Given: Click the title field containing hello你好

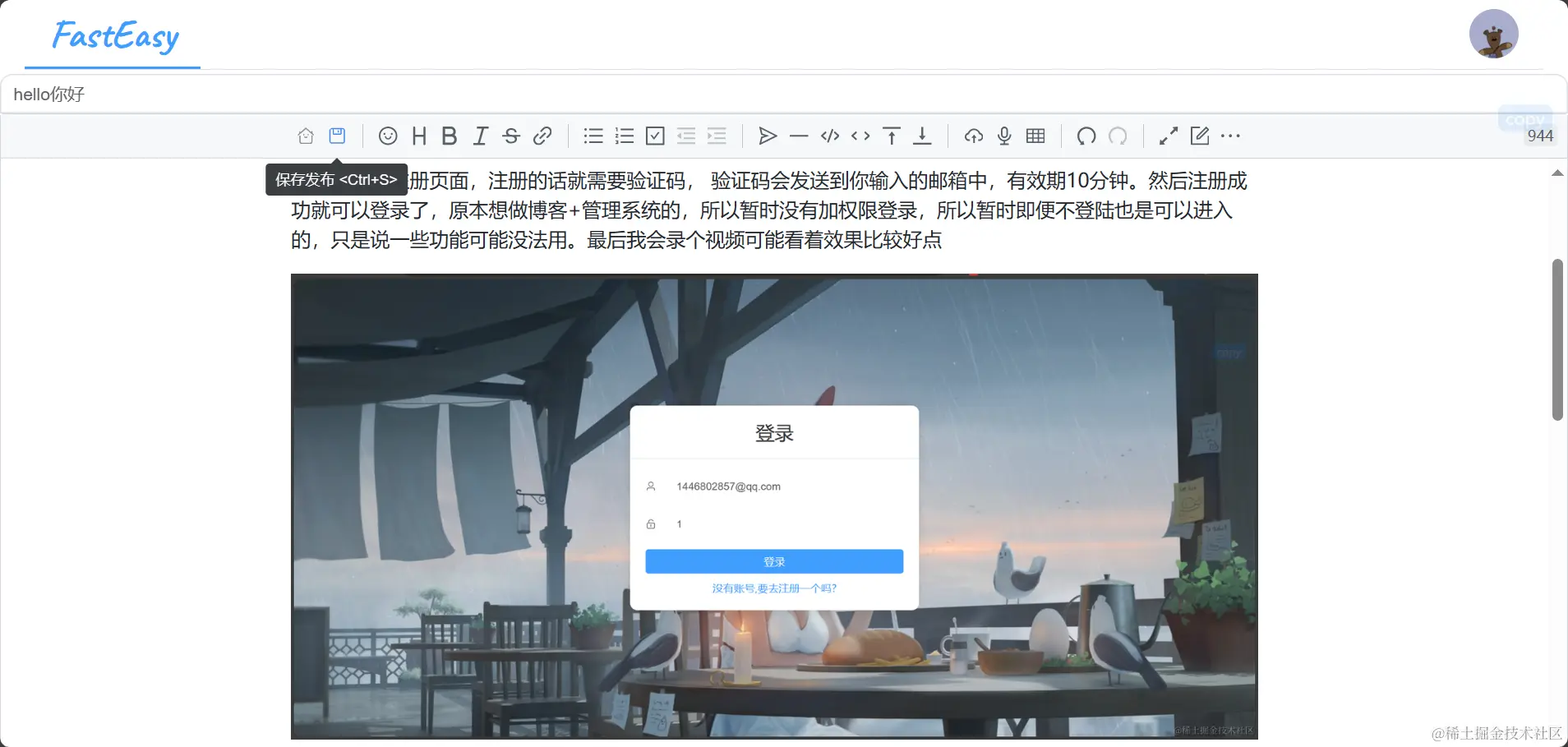Looking at the screenshot, I should 784,95.
